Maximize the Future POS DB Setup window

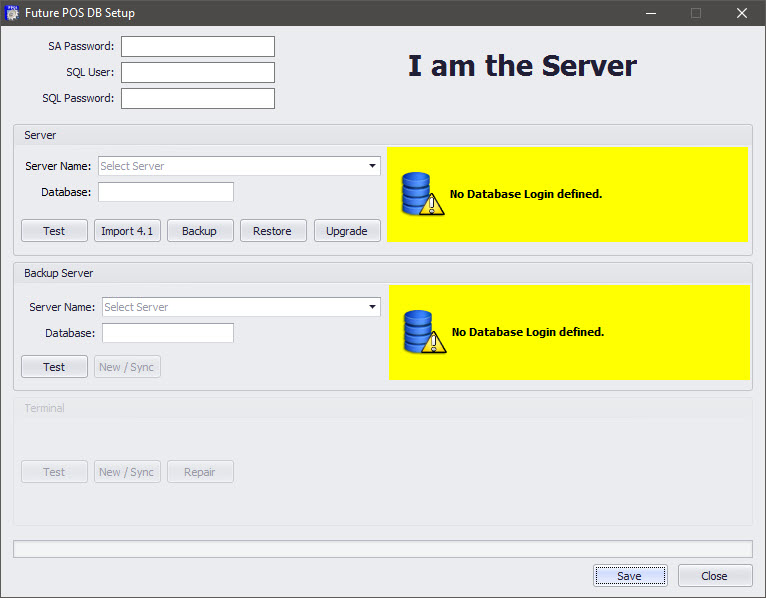tap(696, 13)
